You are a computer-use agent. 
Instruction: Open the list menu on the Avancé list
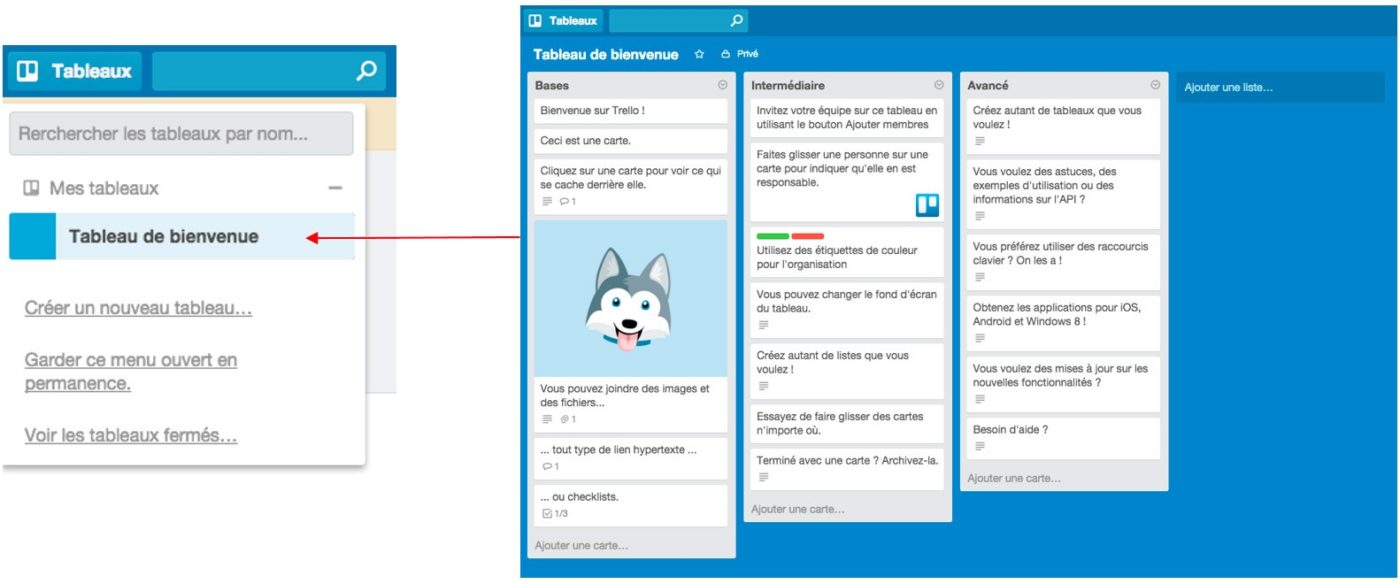(x=1155, y=85)
